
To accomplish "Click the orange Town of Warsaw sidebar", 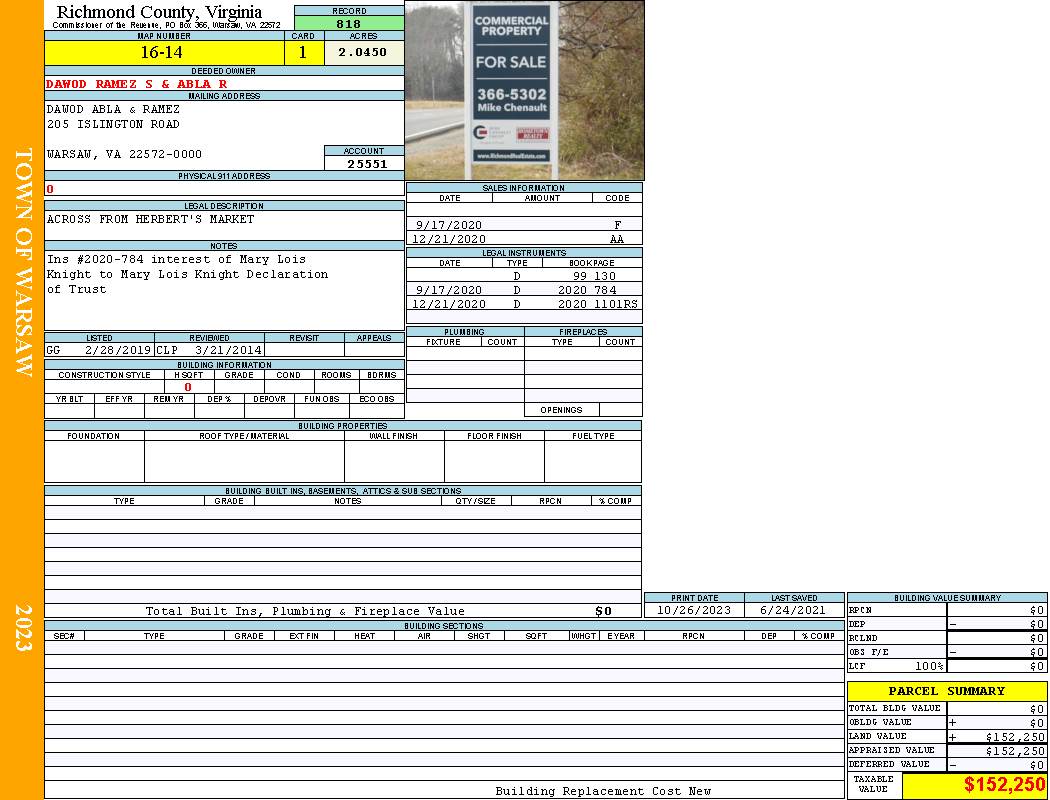I will [22, 400].
